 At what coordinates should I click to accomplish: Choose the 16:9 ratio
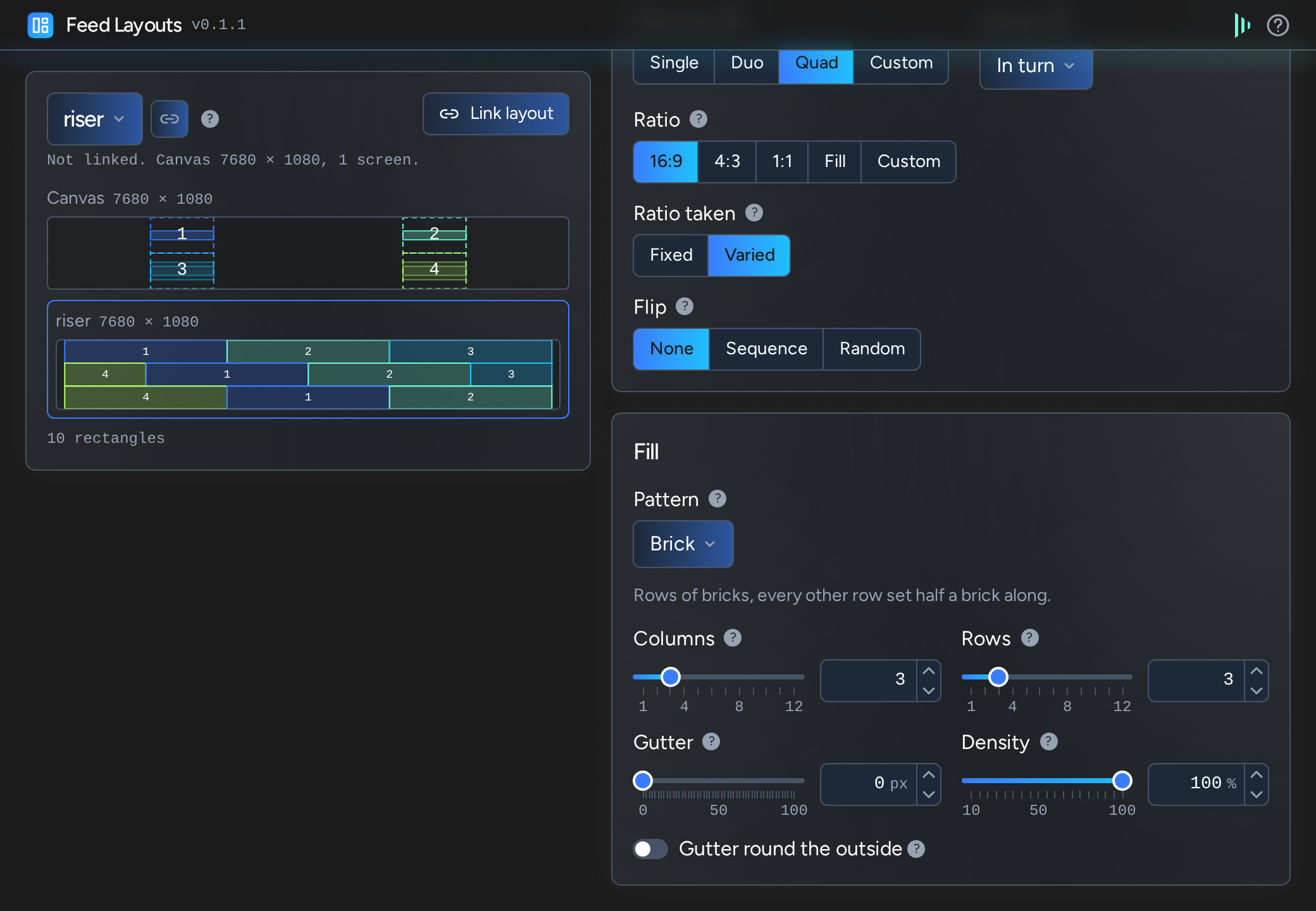666,161
